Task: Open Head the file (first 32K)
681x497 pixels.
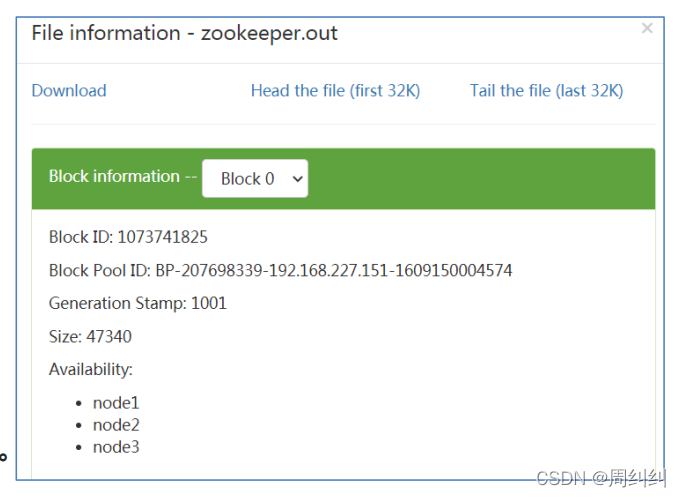Action: [x=335, y=91]
